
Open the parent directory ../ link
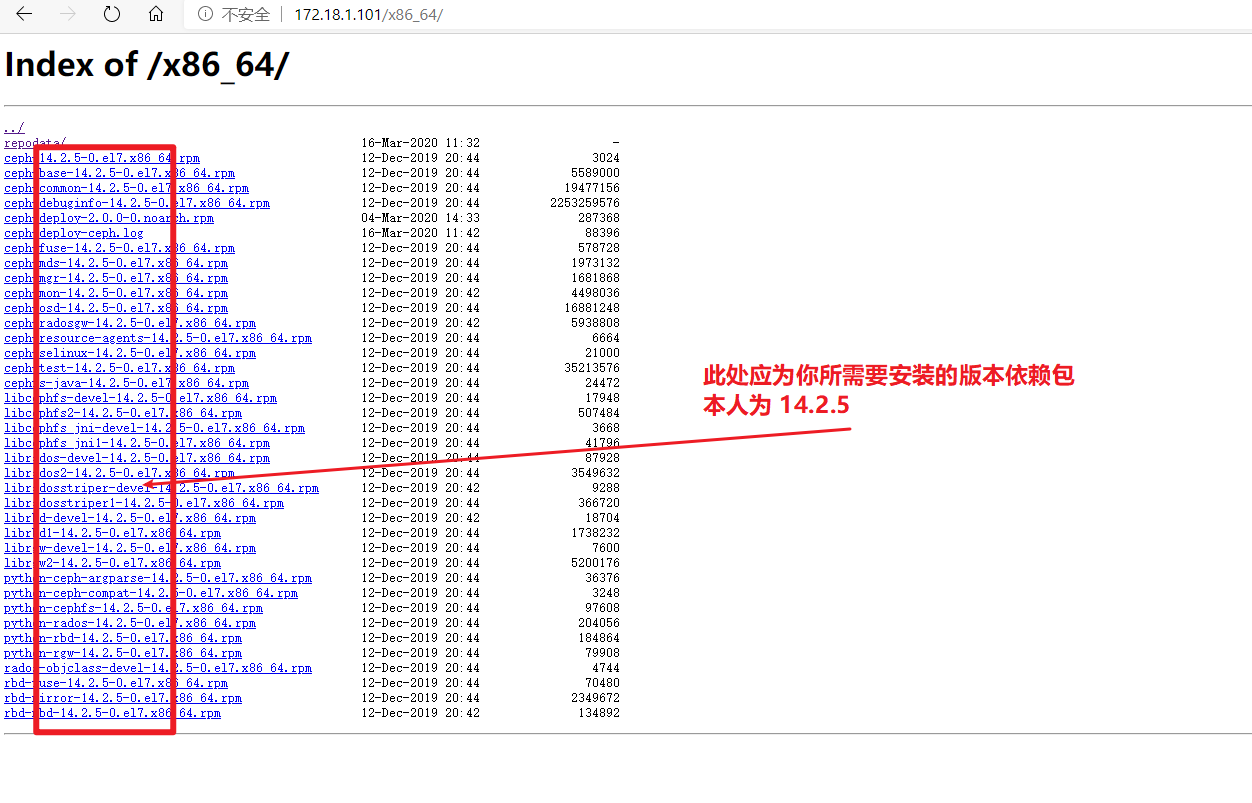click(x=13, y=128)
